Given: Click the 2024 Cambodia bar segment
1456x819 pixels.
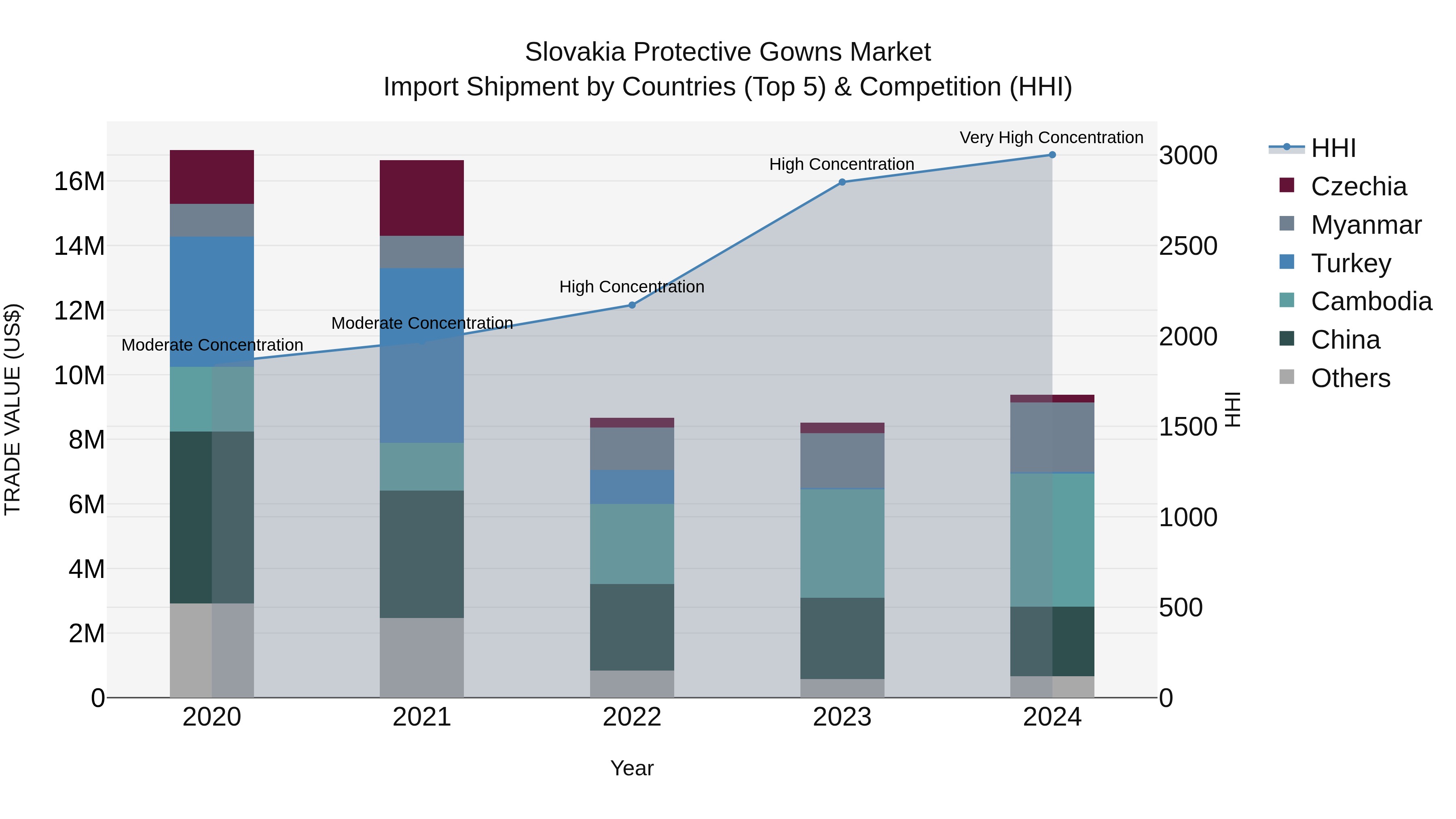Looking at the screenshot, I should 1052,540.
